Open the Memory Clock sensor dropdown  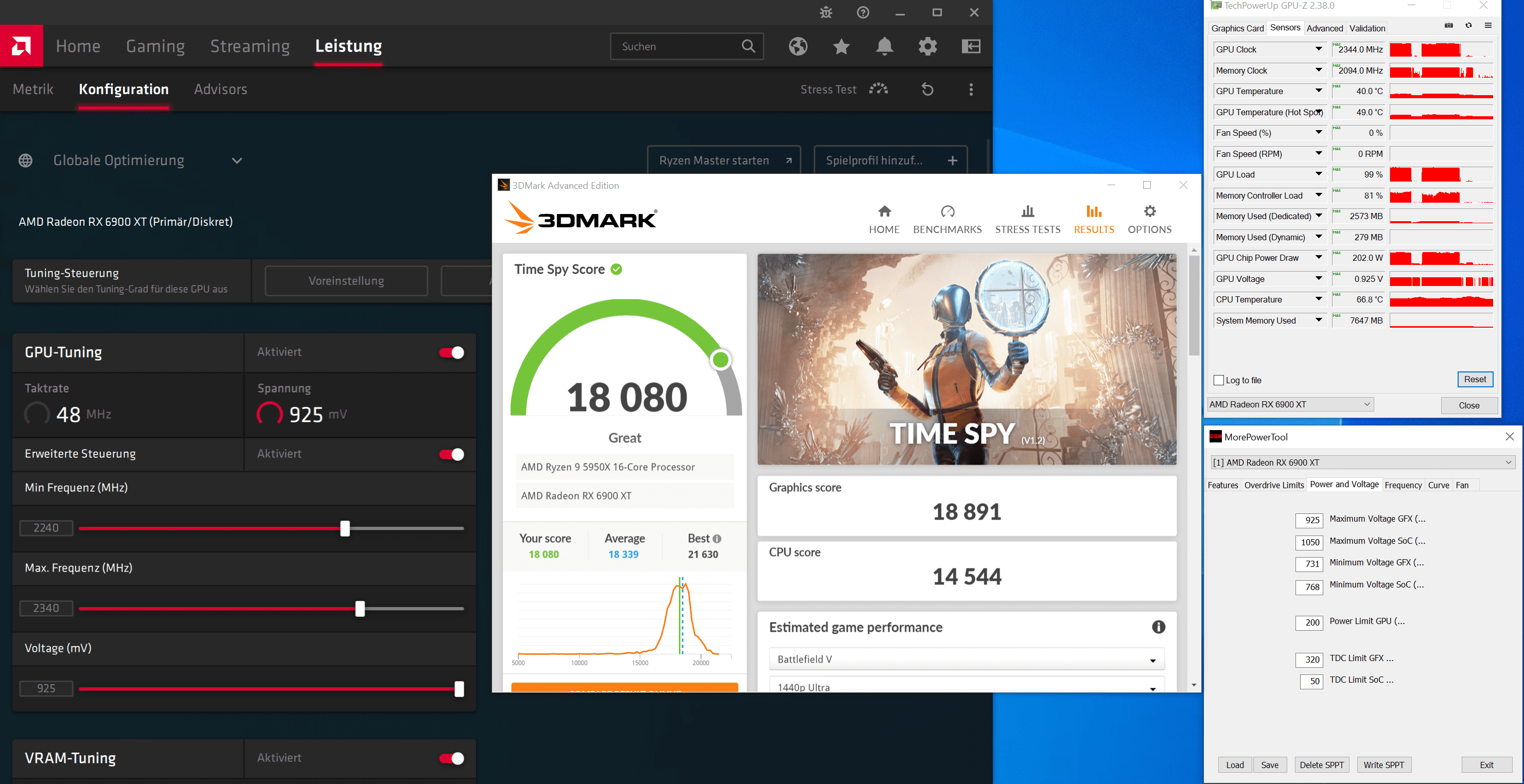coord(1318,70)
